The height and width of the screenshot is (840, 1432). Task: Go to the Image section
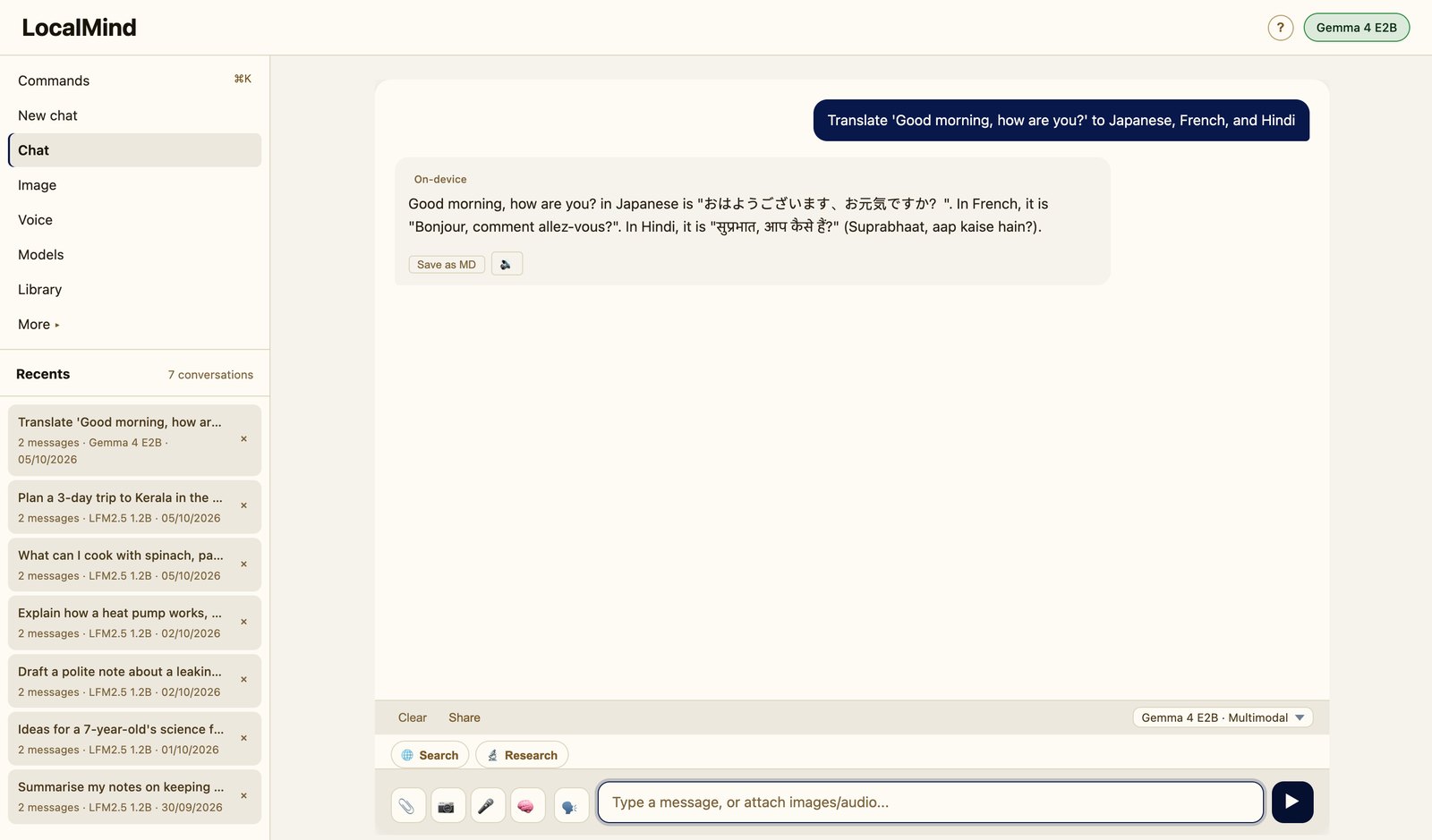click(134, 185)
